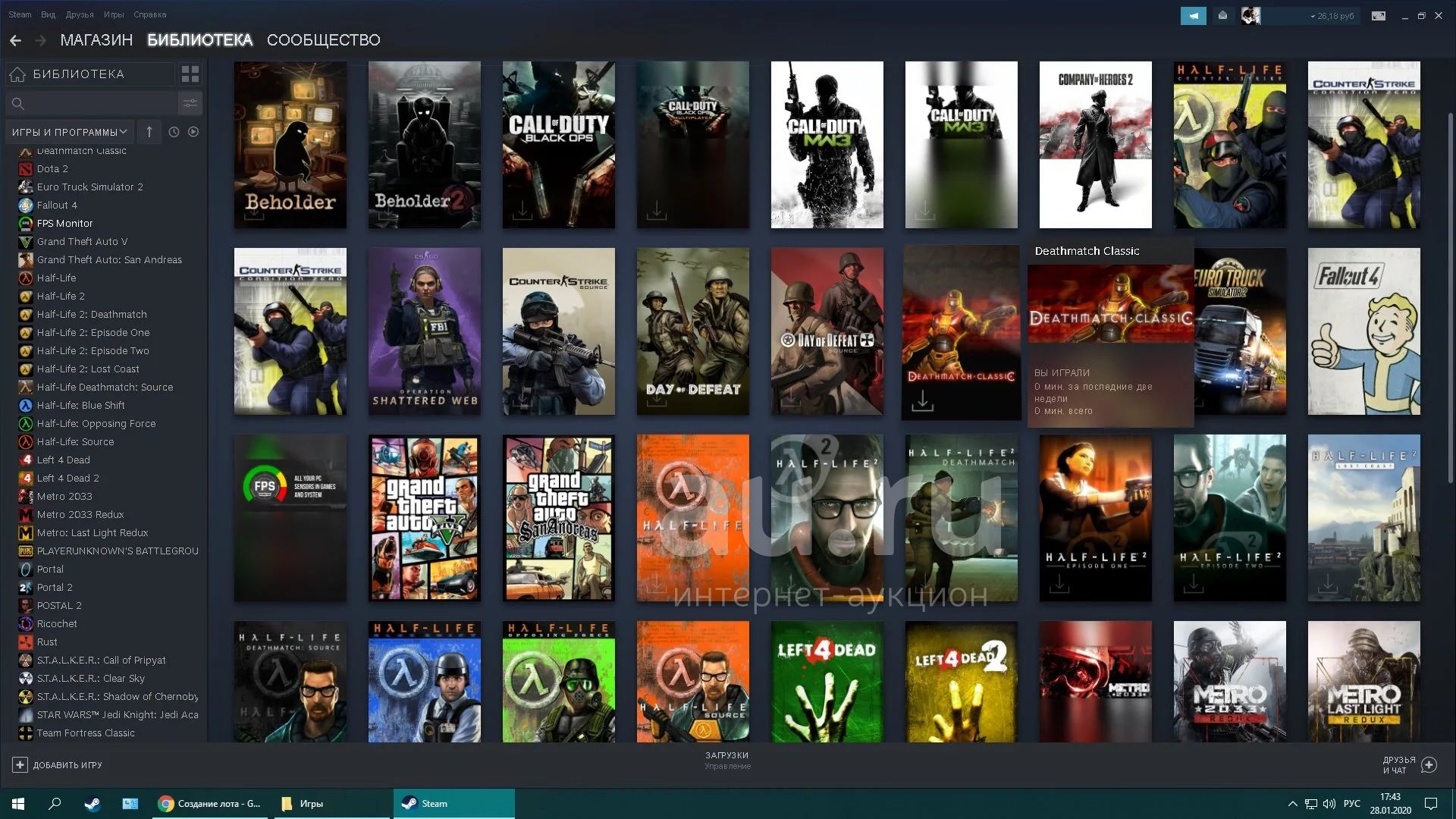Open Day of Defeat cover
Viewport: 1456px width, 819px height.
click(x=693, y=331)
